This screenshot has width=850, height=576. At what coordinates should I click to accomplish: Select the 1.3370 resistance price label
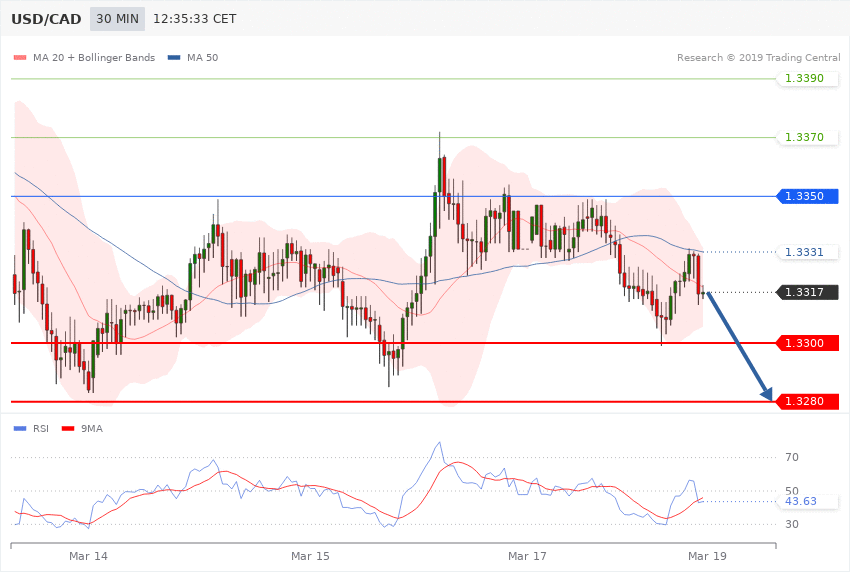[x=808, y=138]
